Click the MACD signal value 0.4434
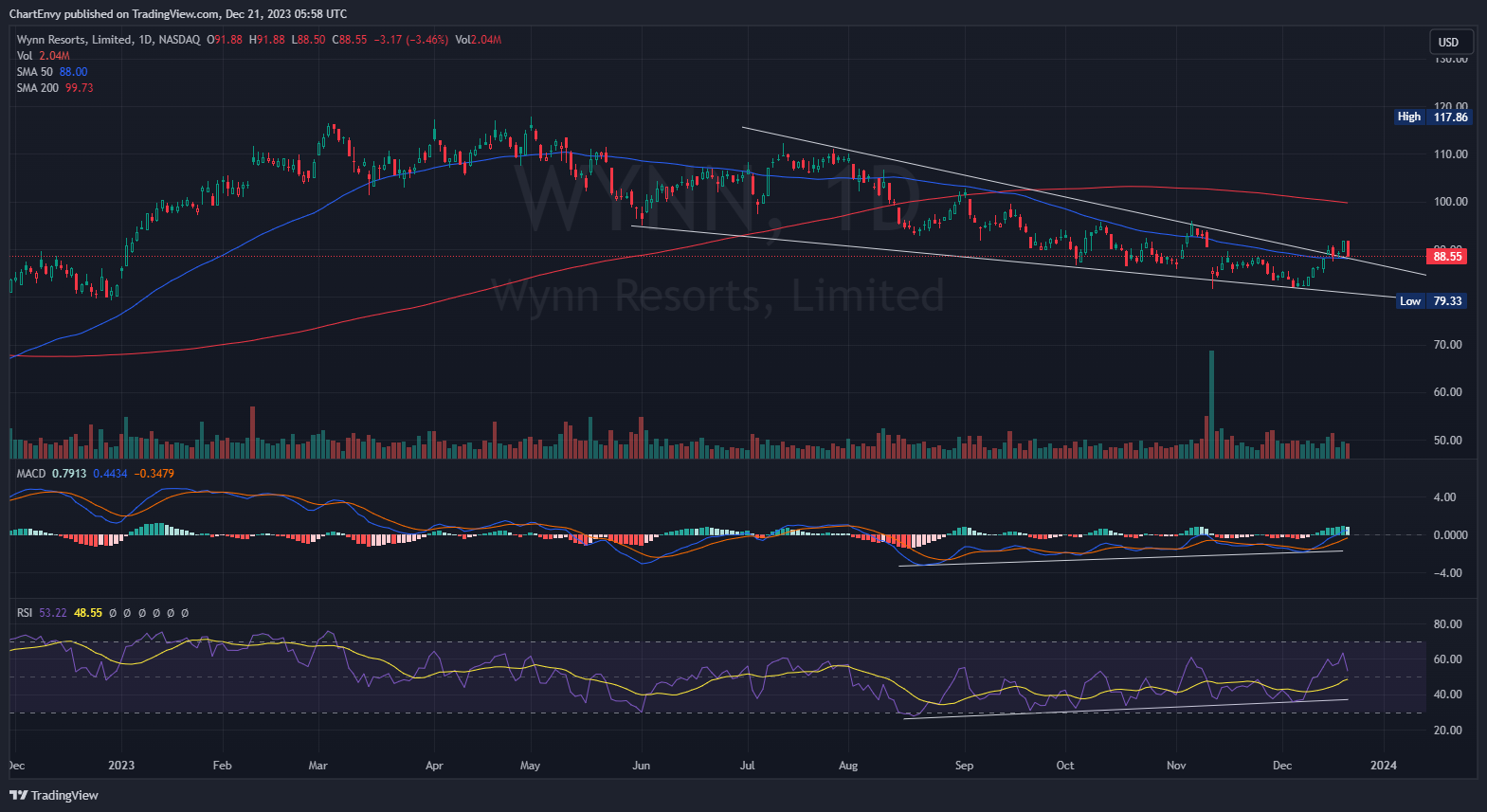1487x812 pixels. point(110,474)
